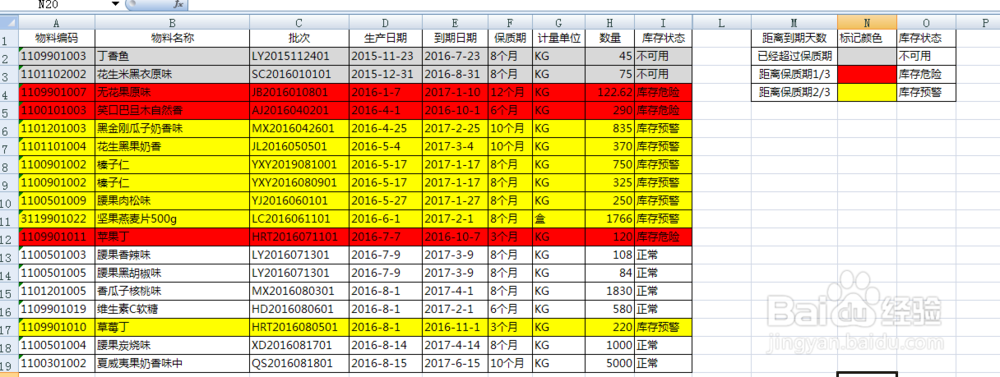Select the 标记颜色 header cell
The image size is (1000, 377).
click(x=867, y=38)
